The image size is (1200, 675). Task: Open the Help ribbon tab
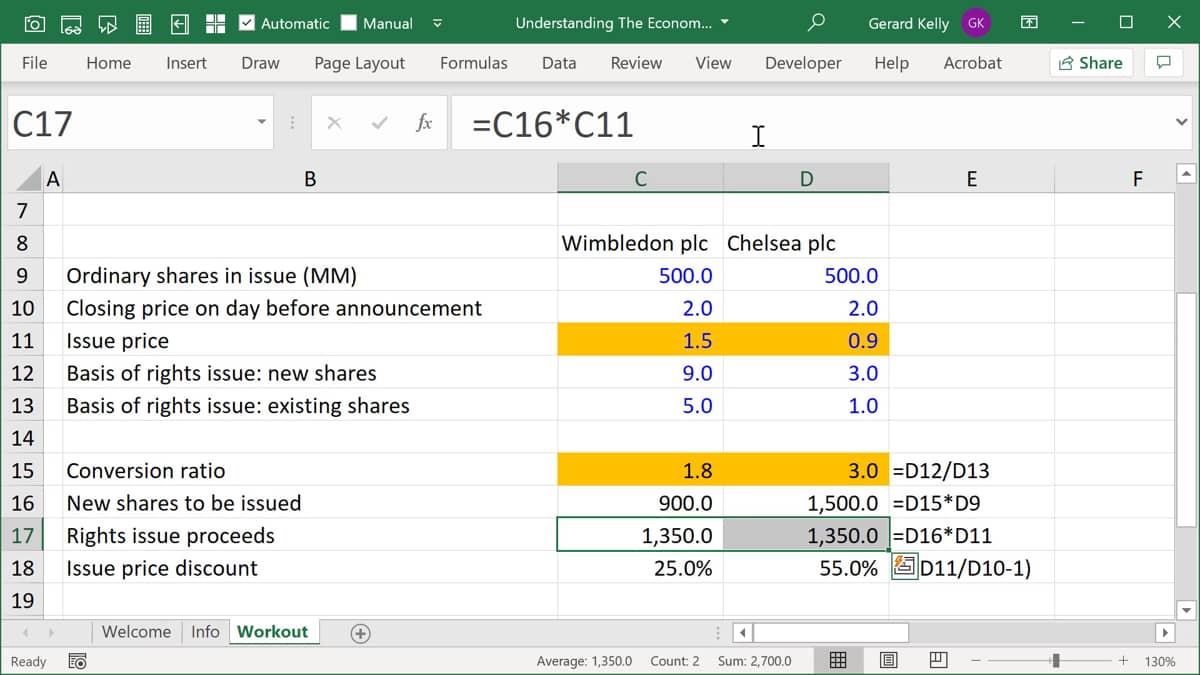[891, 63]
